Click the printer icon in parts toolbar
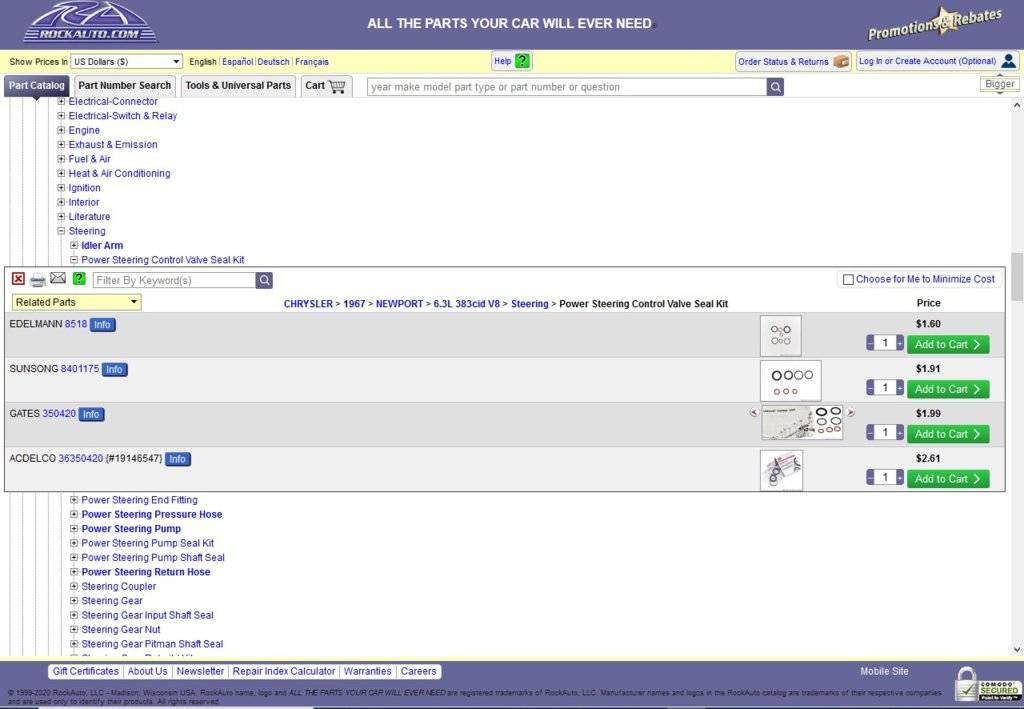 [38, 280]
